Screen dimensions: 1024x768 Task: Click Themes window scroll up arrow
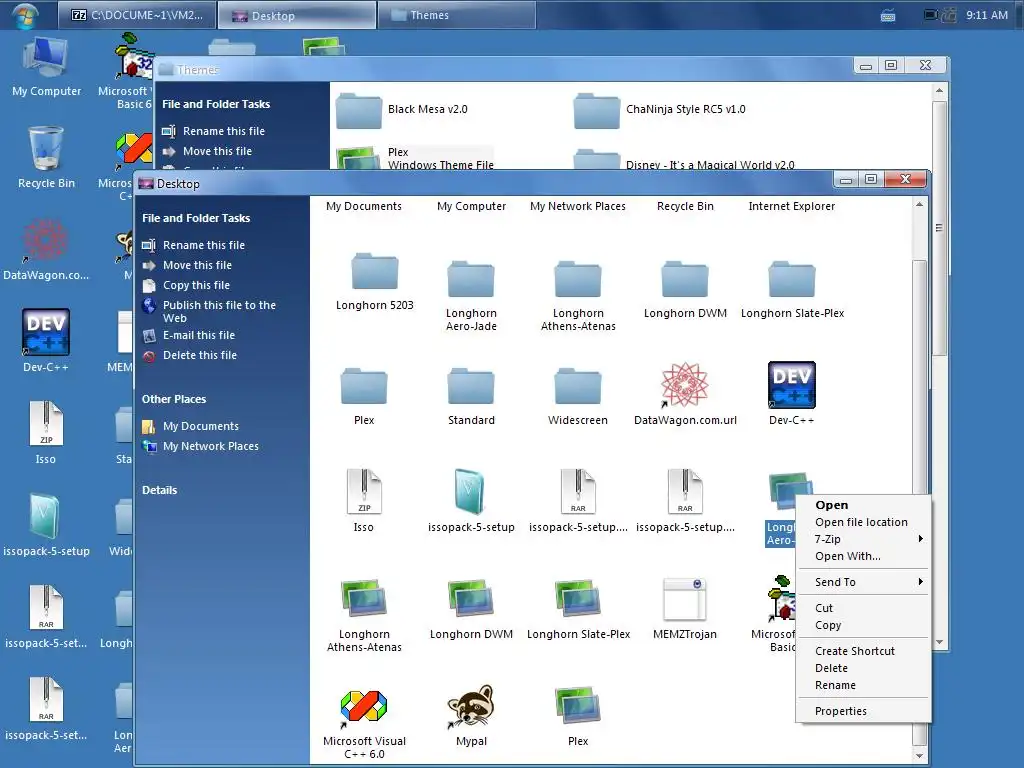939,91
